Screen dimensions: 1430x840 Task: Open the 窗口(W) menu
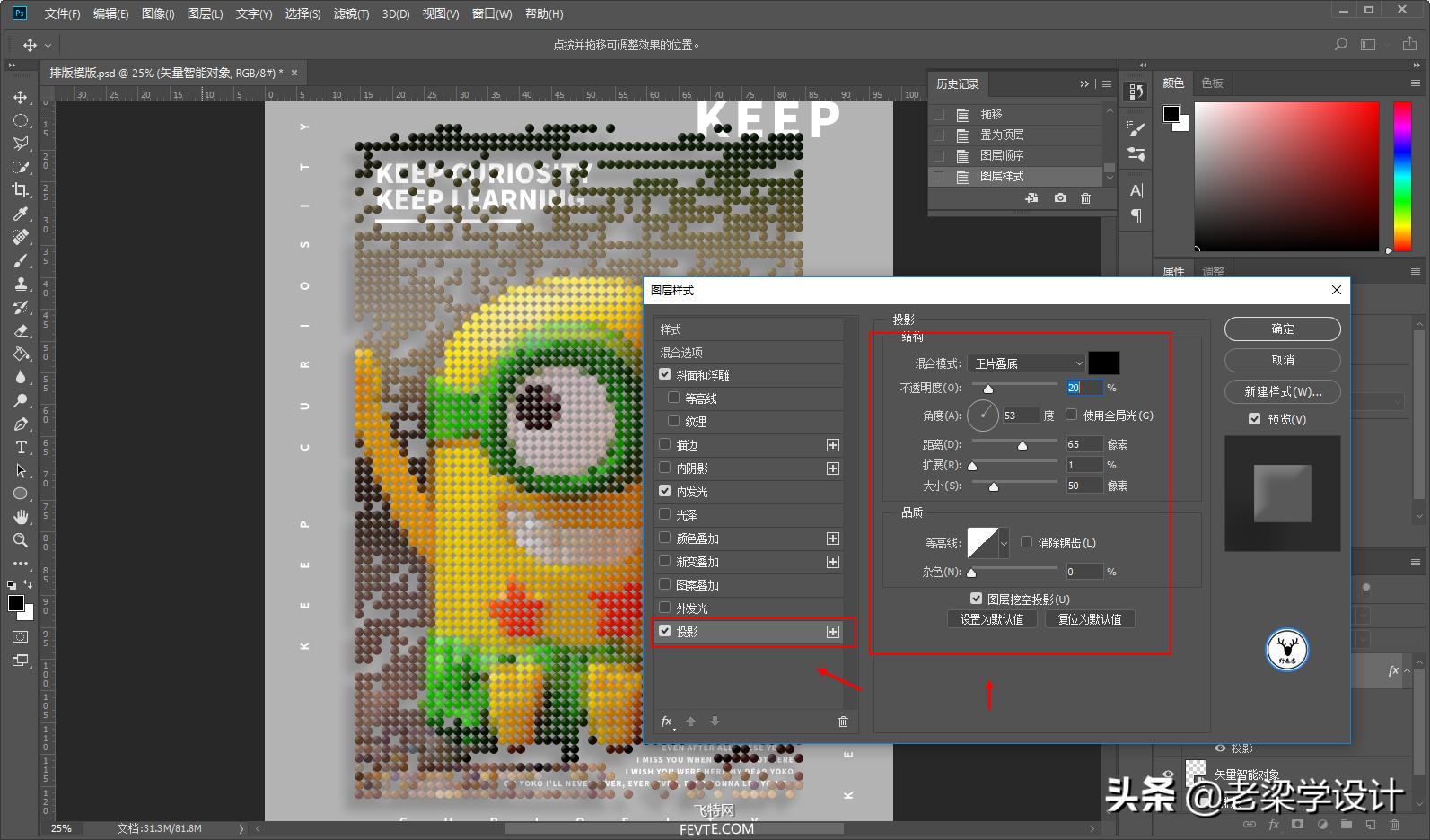point(492,13)
